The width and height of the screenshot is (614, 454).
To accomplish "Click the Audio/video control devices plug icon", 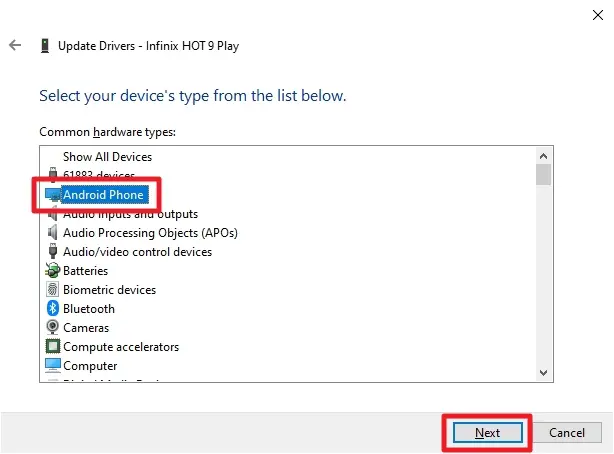I will point(52,251).
